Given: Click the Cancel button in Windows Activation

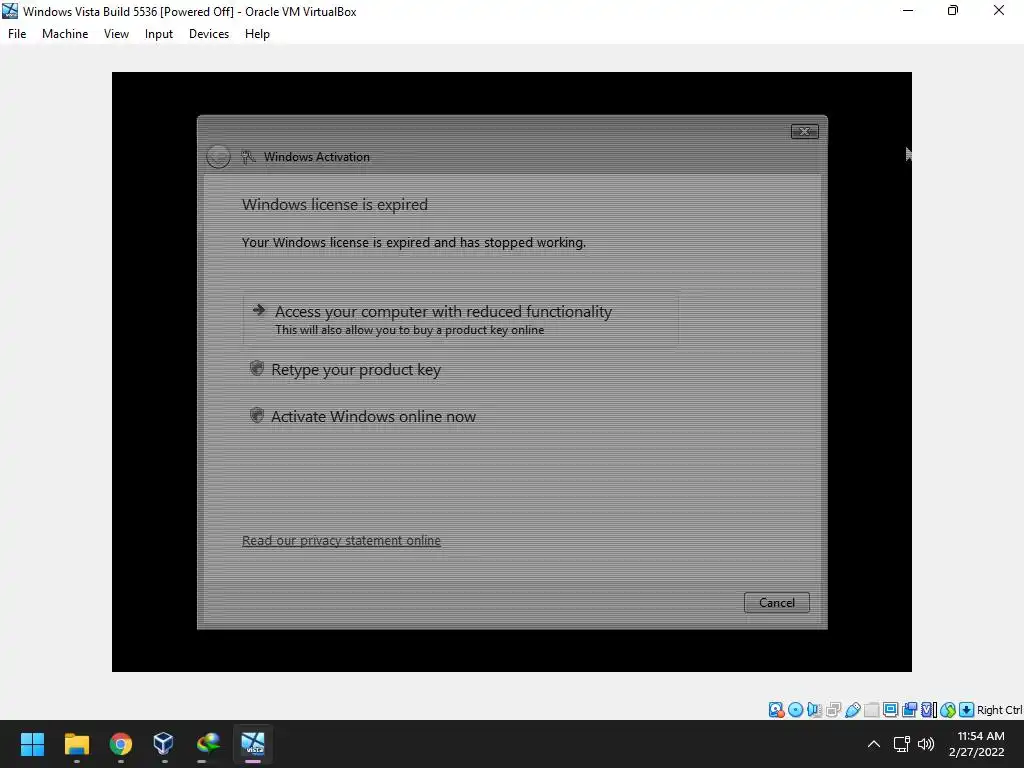Looking at the screenshot, I should point(776,603).
